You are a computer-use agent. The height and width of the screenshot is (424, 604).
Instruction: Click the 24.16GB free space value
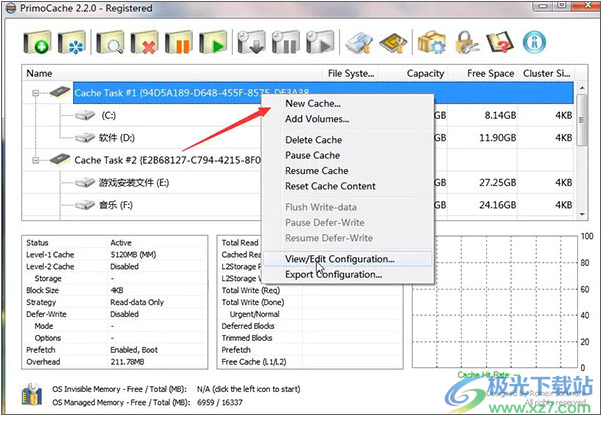point(497,205)
